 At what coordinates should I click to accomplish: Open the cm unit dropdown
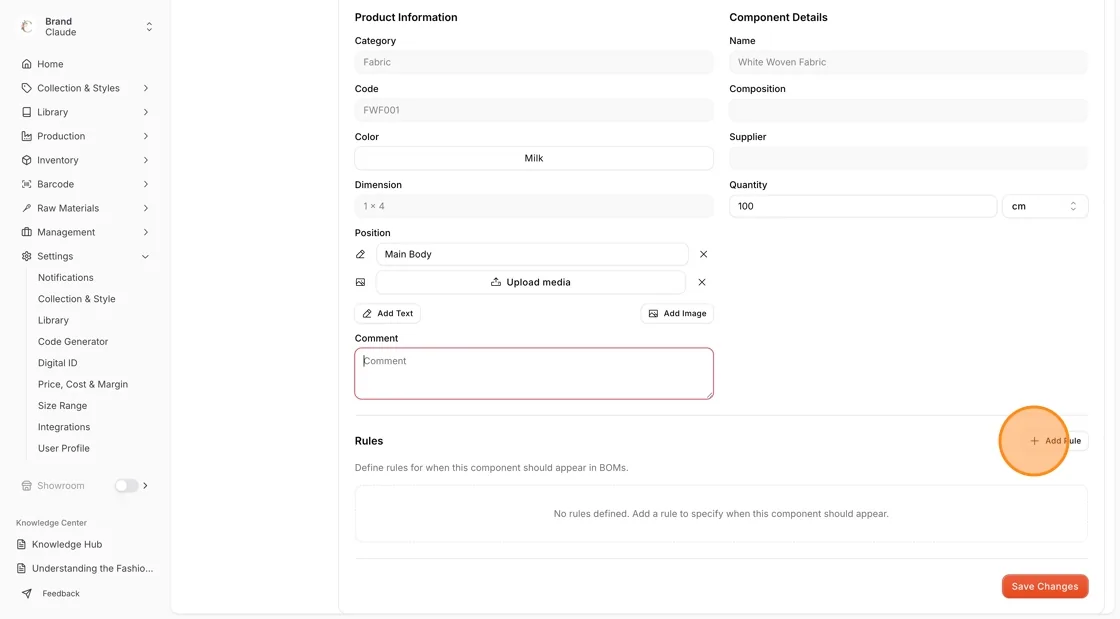click(1045, 206)
